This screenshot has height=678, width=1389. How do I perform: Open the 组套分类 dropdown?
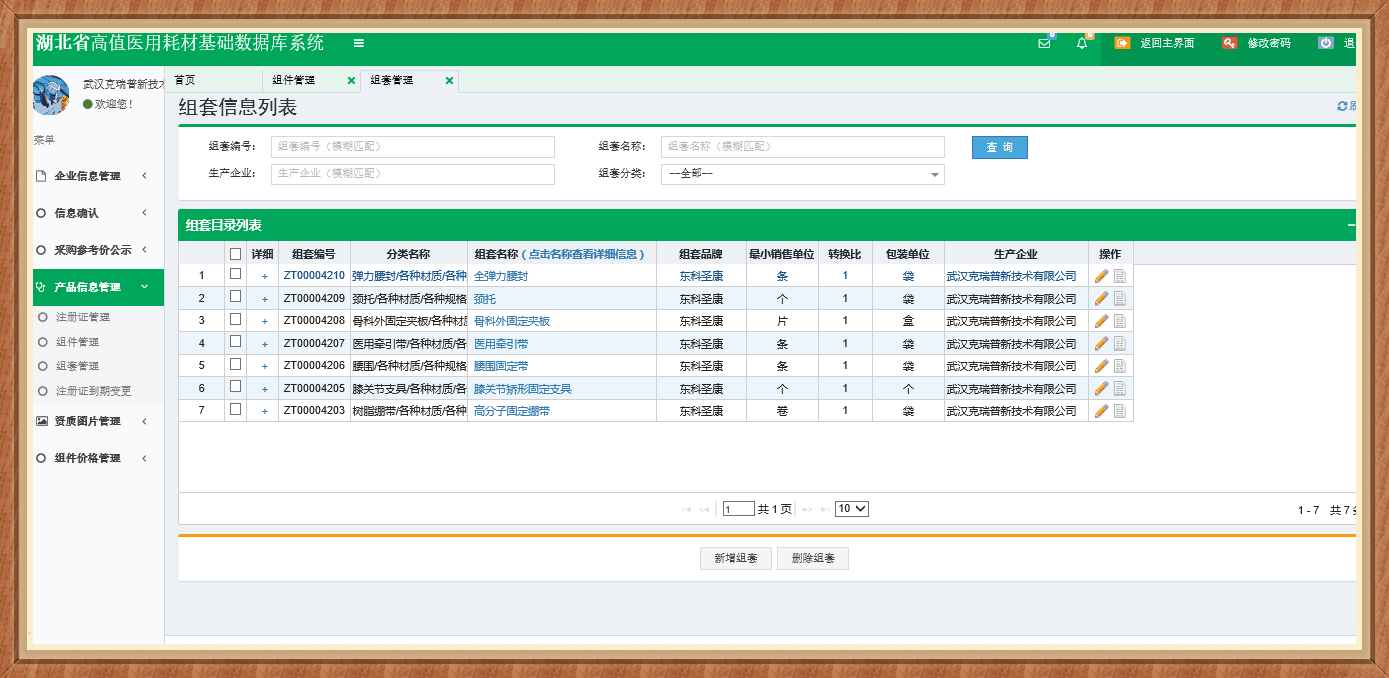[802, 174]
